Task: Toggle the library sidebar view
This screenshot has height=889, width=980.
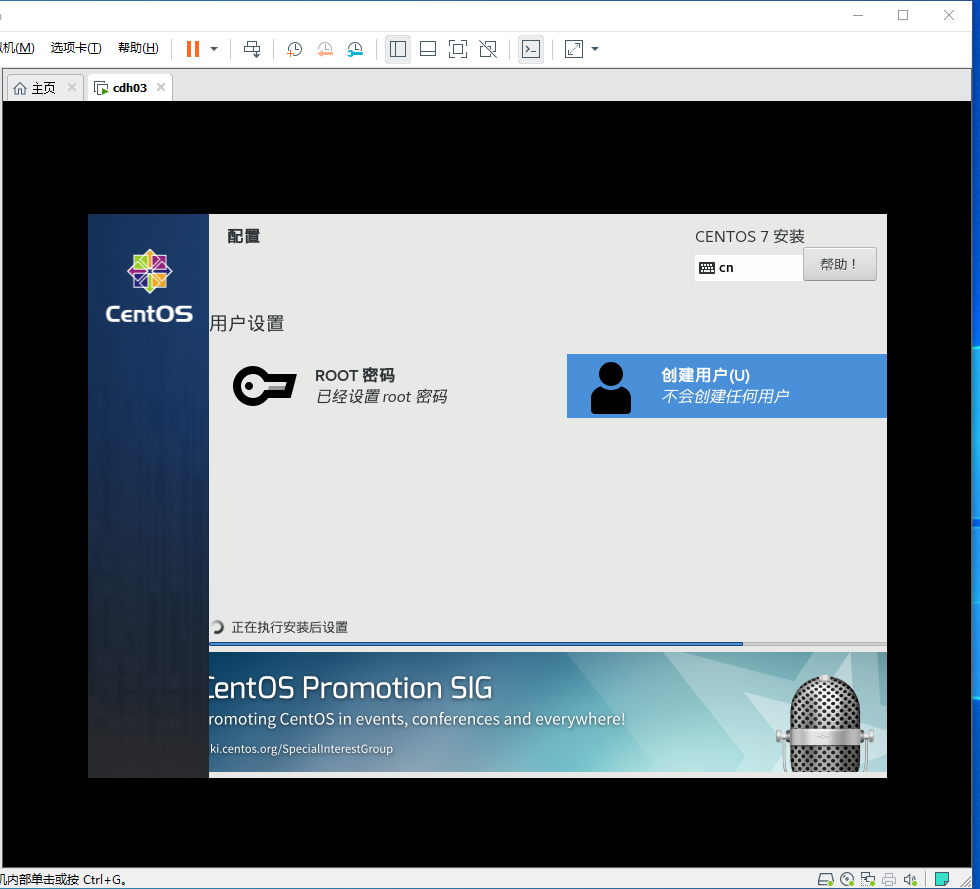Action: [398, 49]
